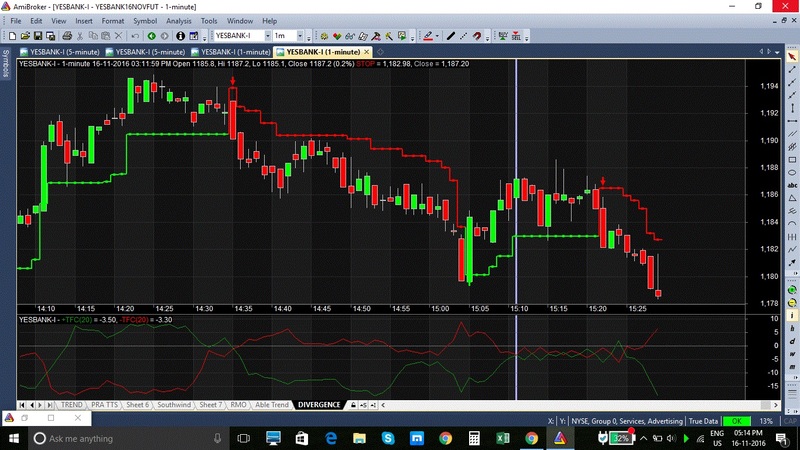Open the Symbol menu

(145, 21)
